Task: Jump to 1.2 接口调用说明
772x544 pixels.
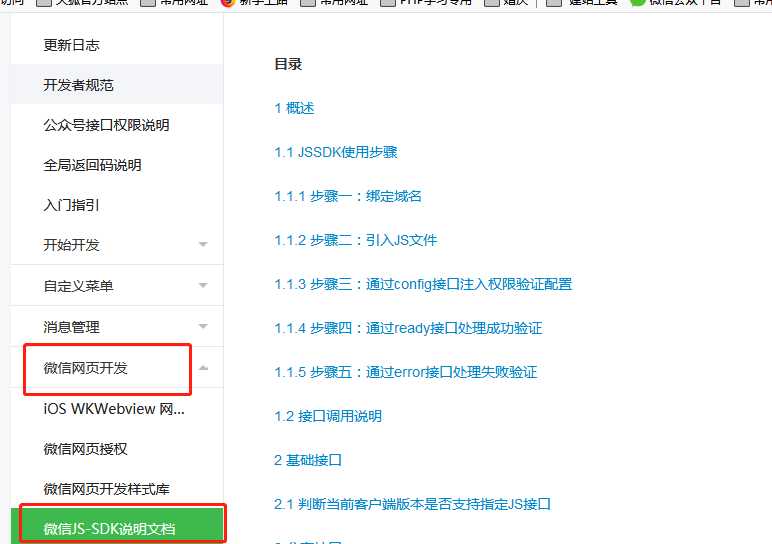Action: 328,416
